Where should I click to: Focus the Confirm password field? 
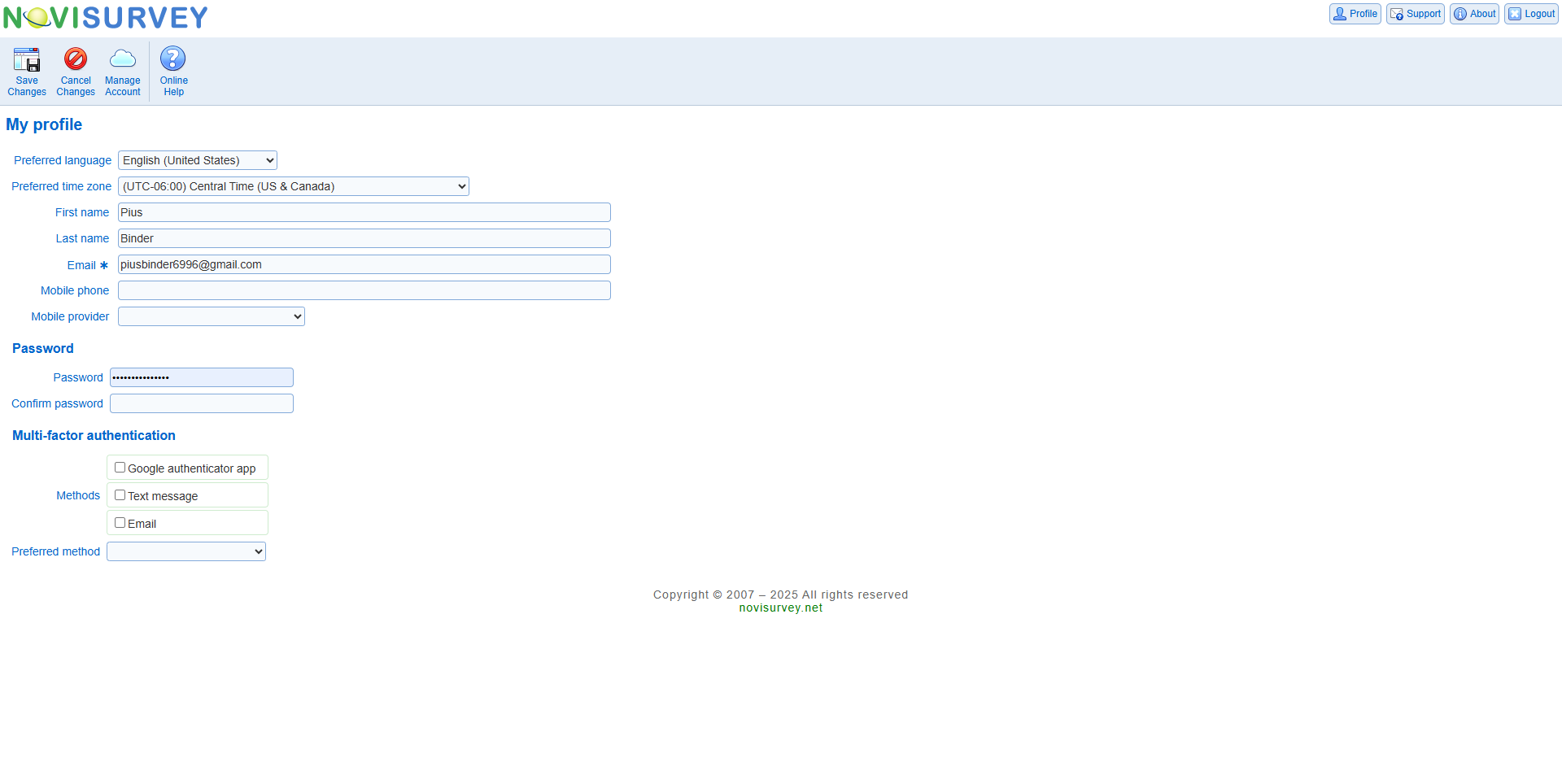[202, 403]
